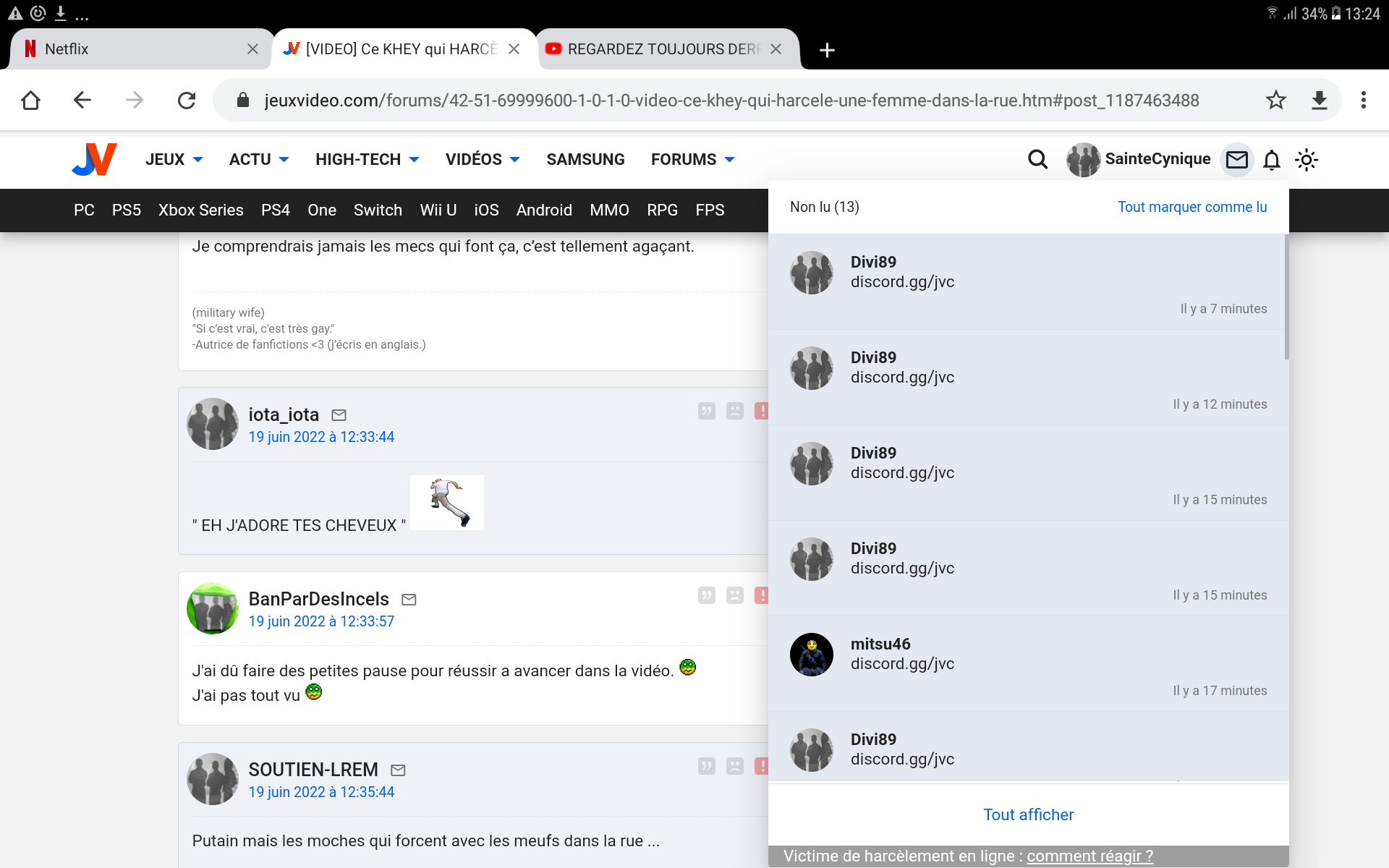This screenshot has width=1389, height=868.
Task: Report BanParDesIncels' post with alert icon
Action: pos(761,595)
